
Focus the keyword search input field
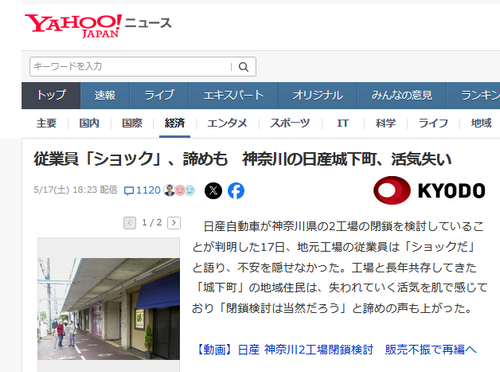131,67
